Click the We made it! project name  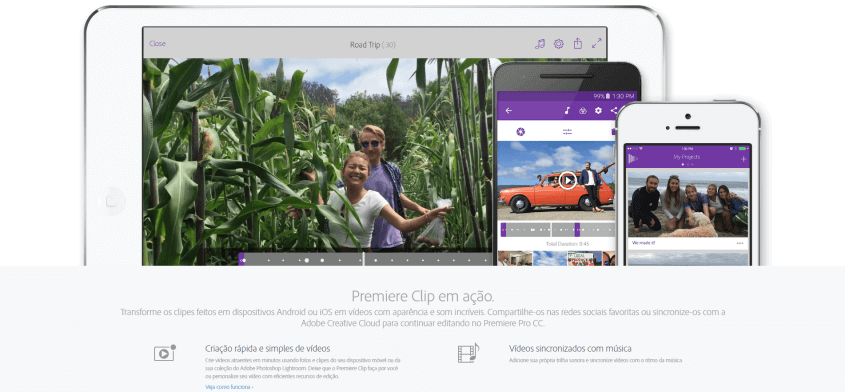[x=642, y=243]
